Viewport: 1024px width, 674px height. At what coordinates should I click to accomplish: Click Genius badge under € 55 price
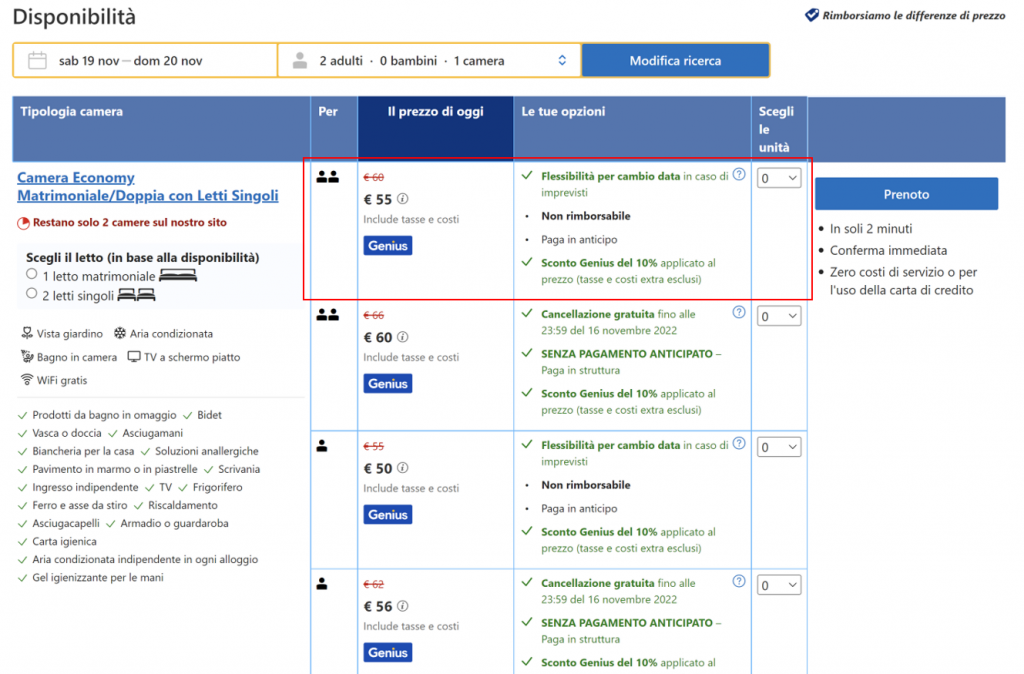[387, 246]
